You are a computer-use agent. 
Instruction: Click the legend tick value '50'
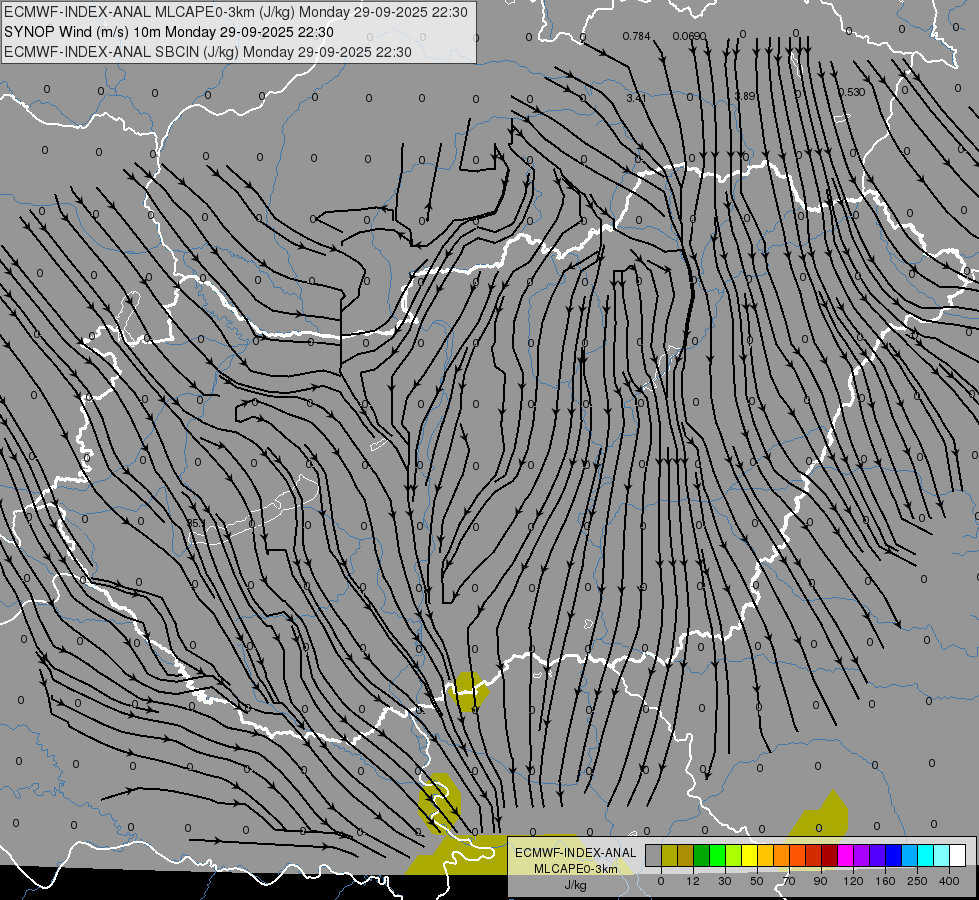[757, 881]
